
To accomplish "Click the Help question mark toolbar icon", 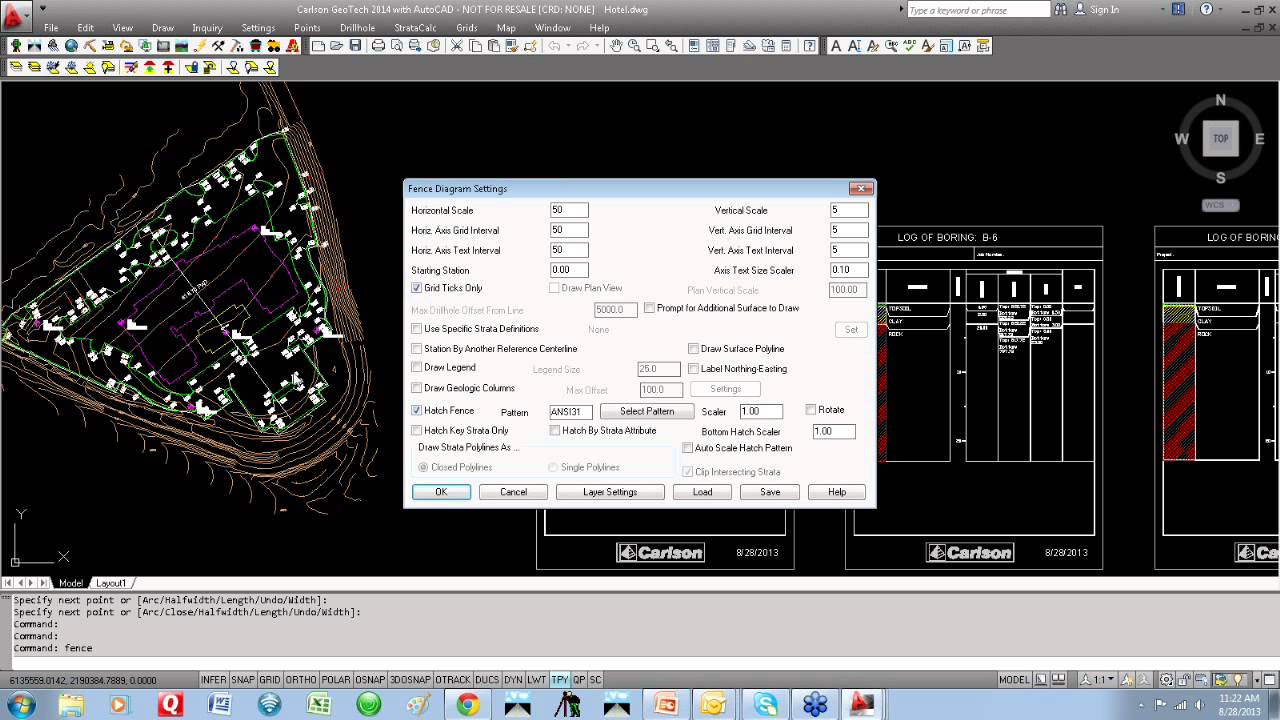I will point(809,46).
